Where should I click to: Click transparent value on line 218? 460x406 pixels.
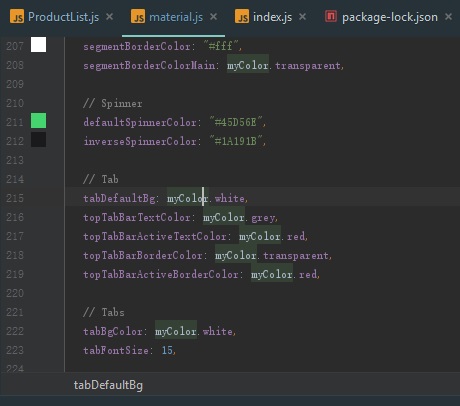pos(296,255)
